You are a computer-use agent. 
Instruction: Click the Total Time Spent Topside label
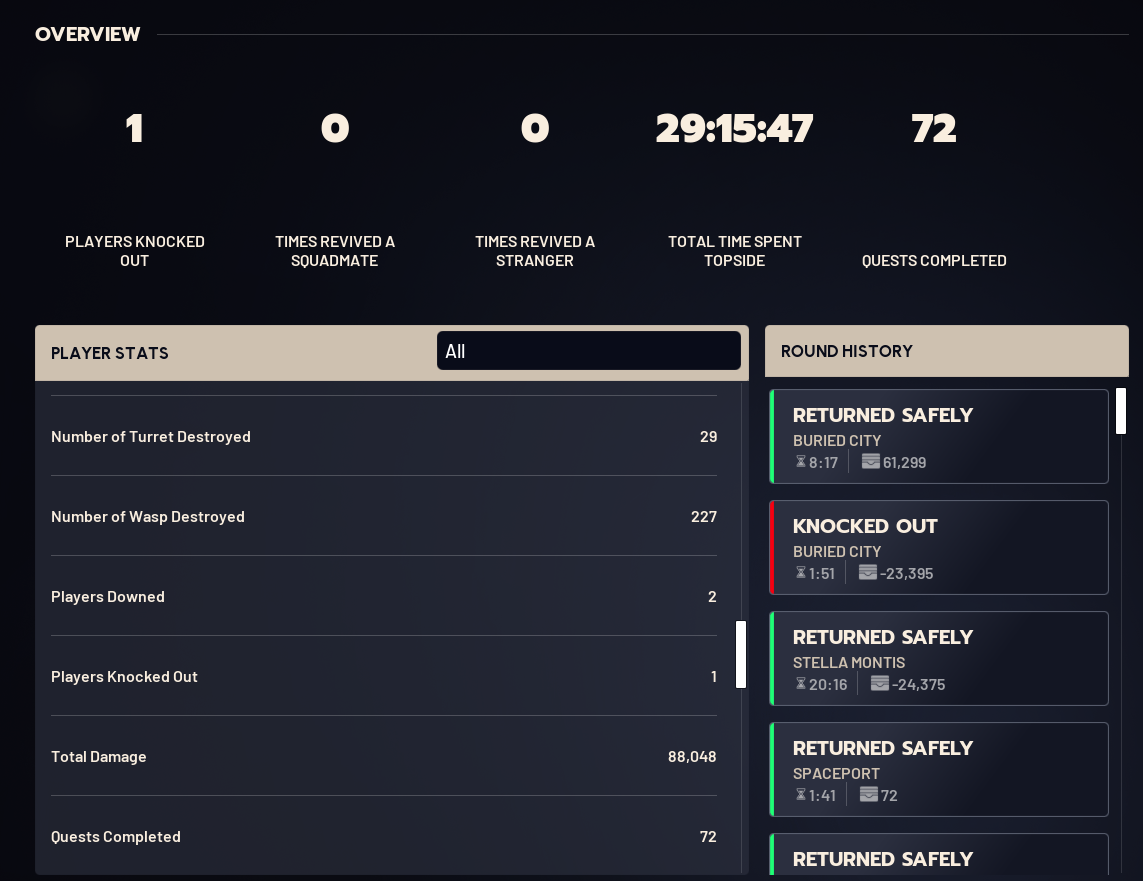[x=735, y=251]
